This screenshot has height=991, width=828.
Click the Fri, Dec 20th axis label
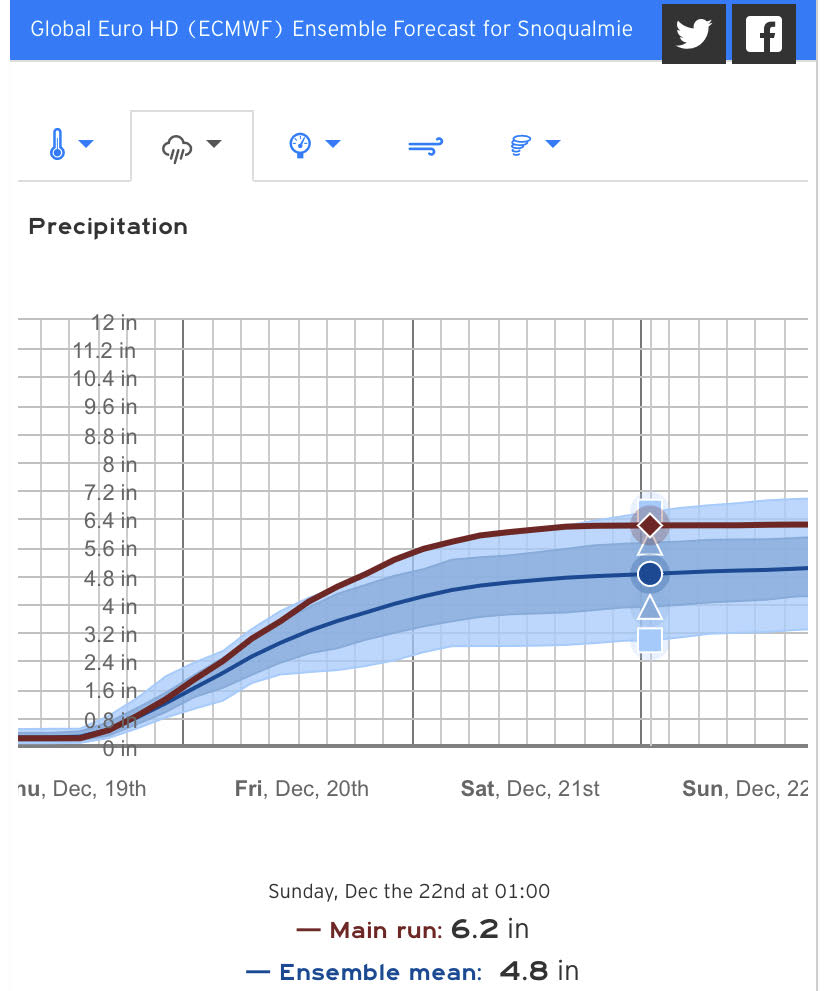[302, 789]
